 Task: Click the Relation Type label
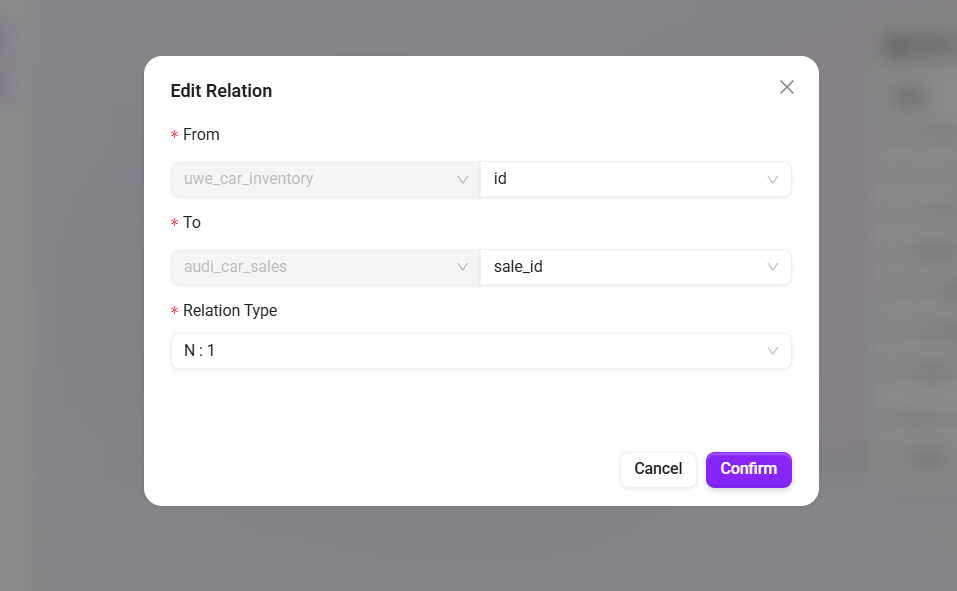tap(230, 311)
